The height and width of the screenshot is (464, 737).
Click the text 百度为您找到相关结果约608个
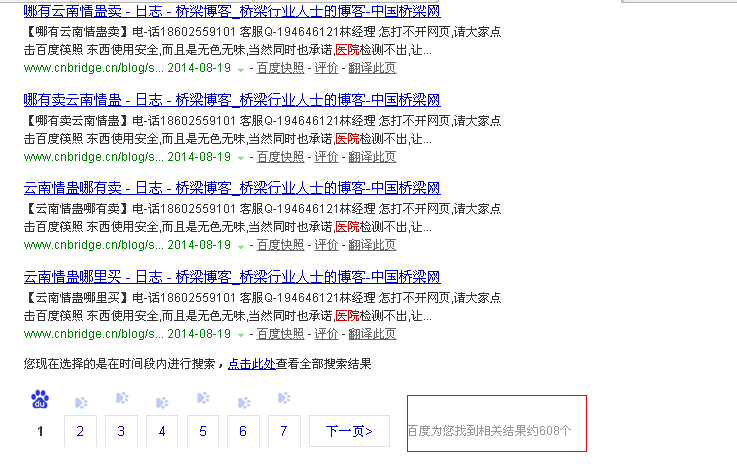point(489,431)
